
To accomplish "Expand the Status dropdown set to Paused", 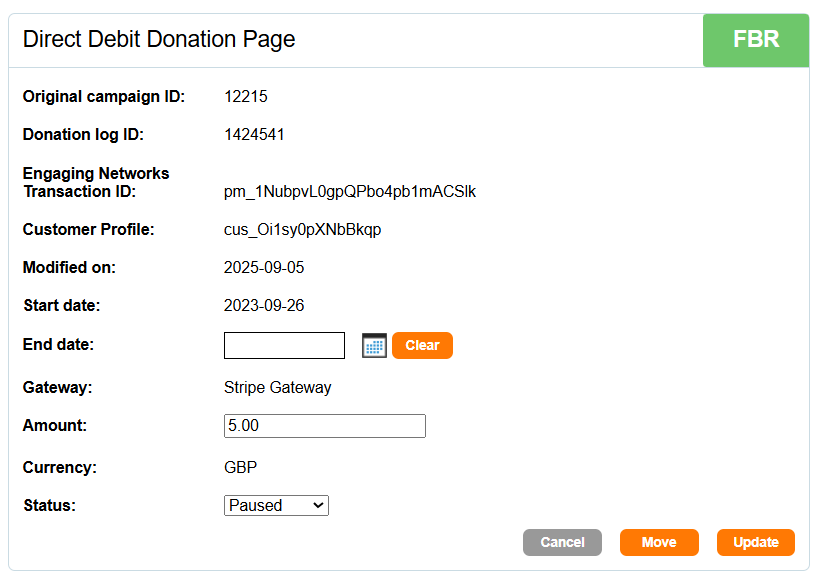I will pos(276,506).
